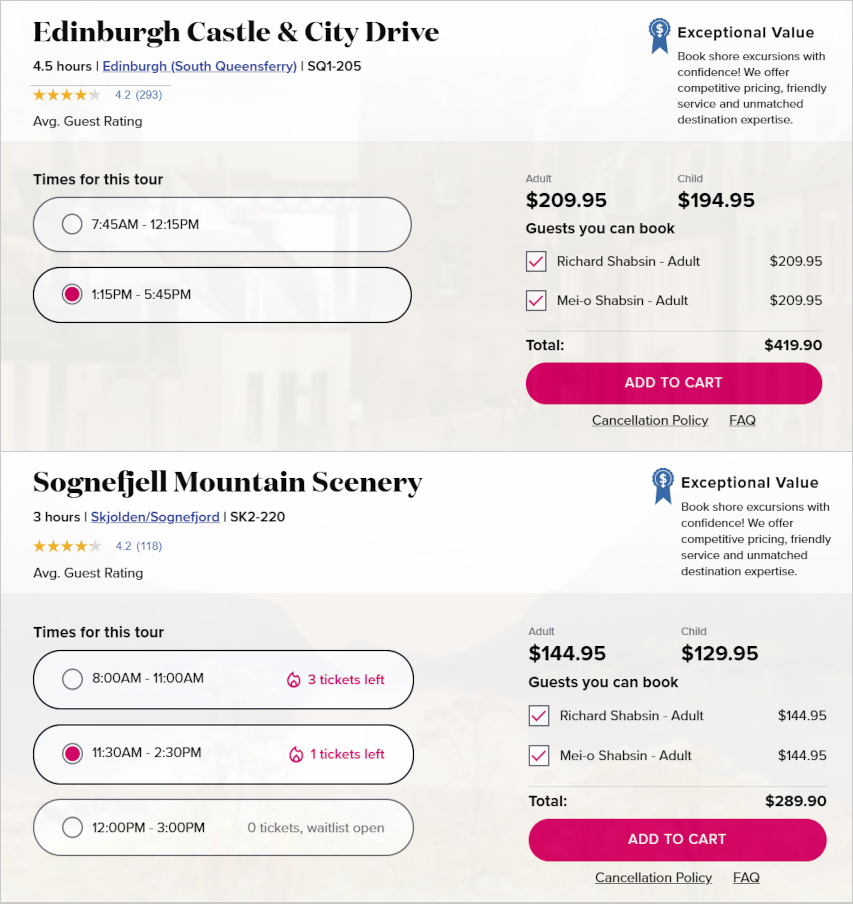The height and width of the screenshot is (904, 853).
Task: Click Exceptional Value ribbon badge for Sognefjell tour
Action: (x=662, y=485)
